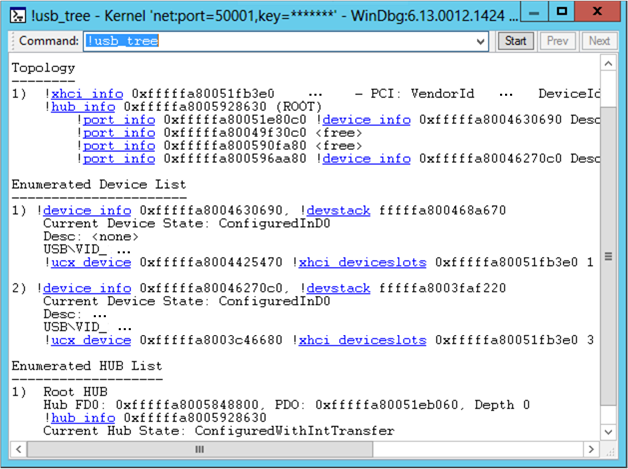This screenshot has width=628, height=469.
Task: Open device_info link for 0xfffffa8004630690 in device list
Action: tap(87, 211)
